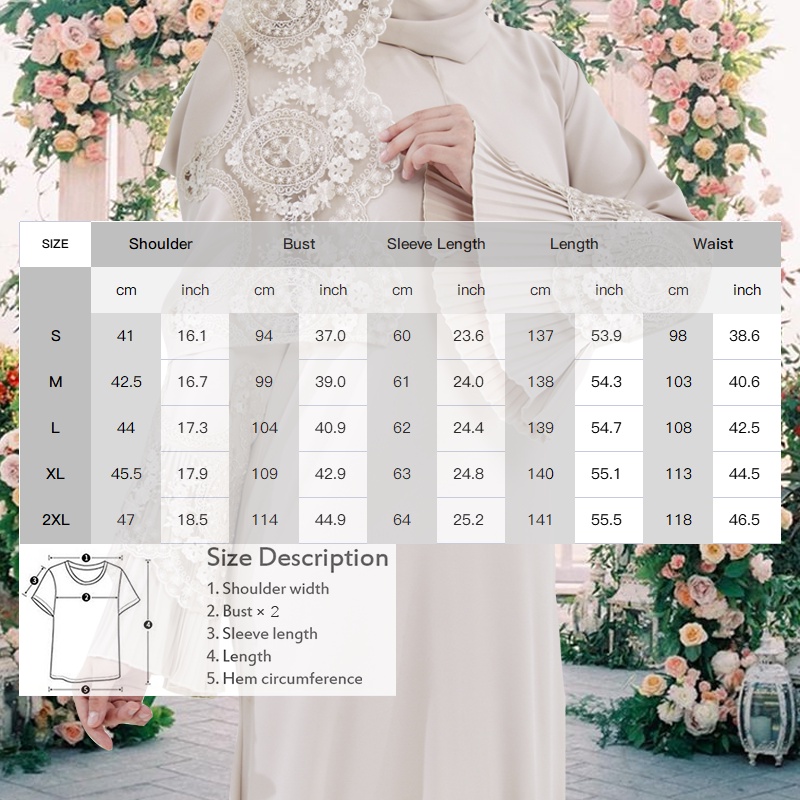This screenshot has width=800, height=800.
Task: Click length value 140 cm
Action: pos(540,474)
